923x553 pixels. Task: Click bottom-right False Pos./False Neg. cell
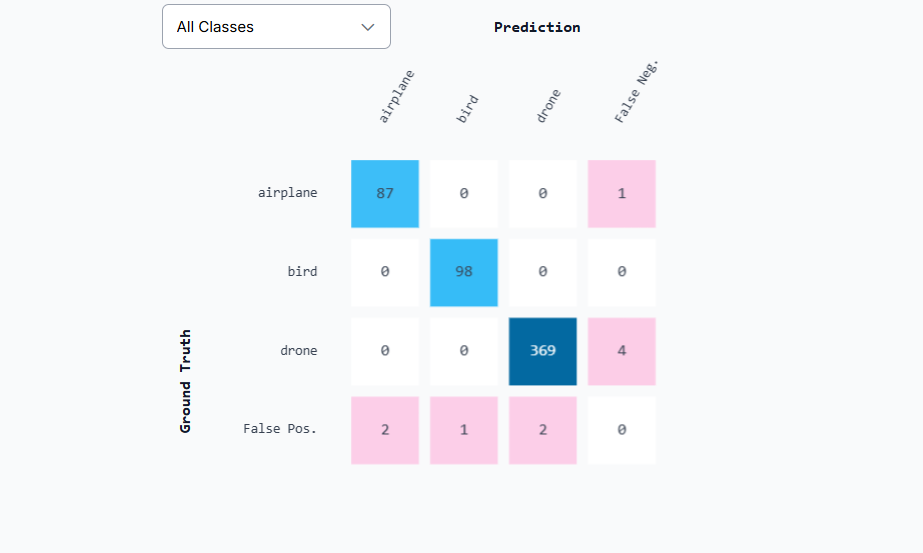622,430
